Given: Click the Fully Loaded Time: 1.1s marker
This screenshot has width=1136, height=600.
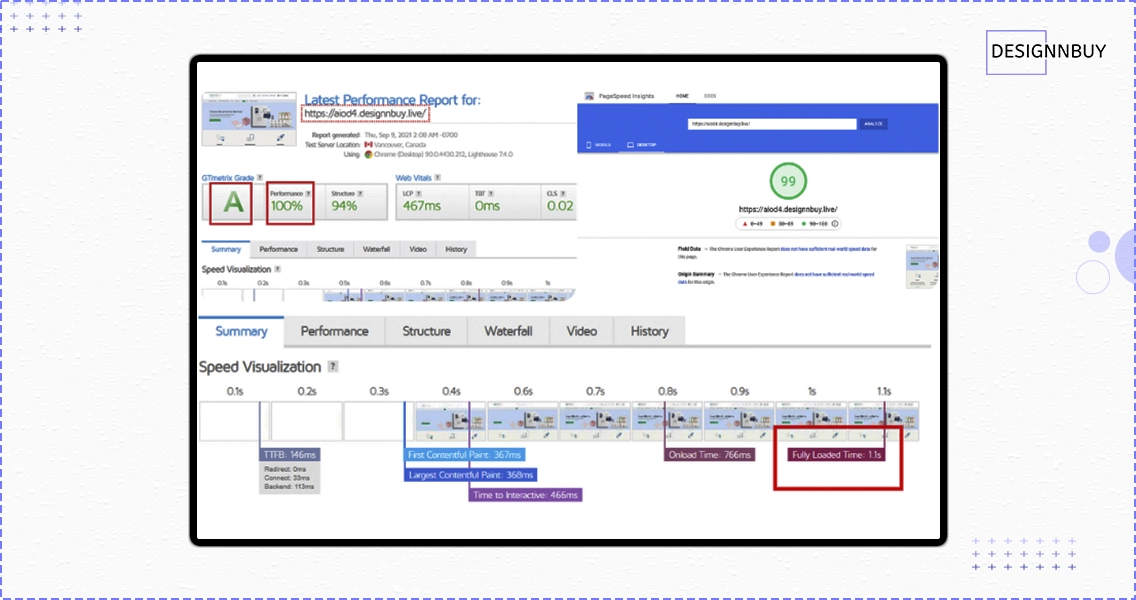Looking at the screenshot, I should tap(837, 454).
